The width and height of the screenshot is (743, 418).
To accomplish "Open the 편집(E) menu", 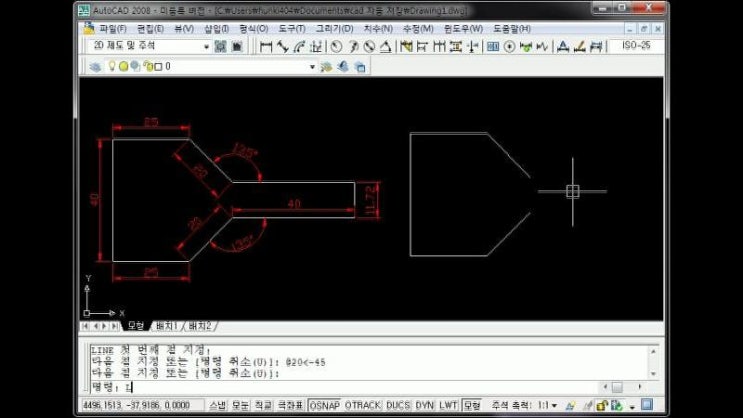I will coord(150,28).
